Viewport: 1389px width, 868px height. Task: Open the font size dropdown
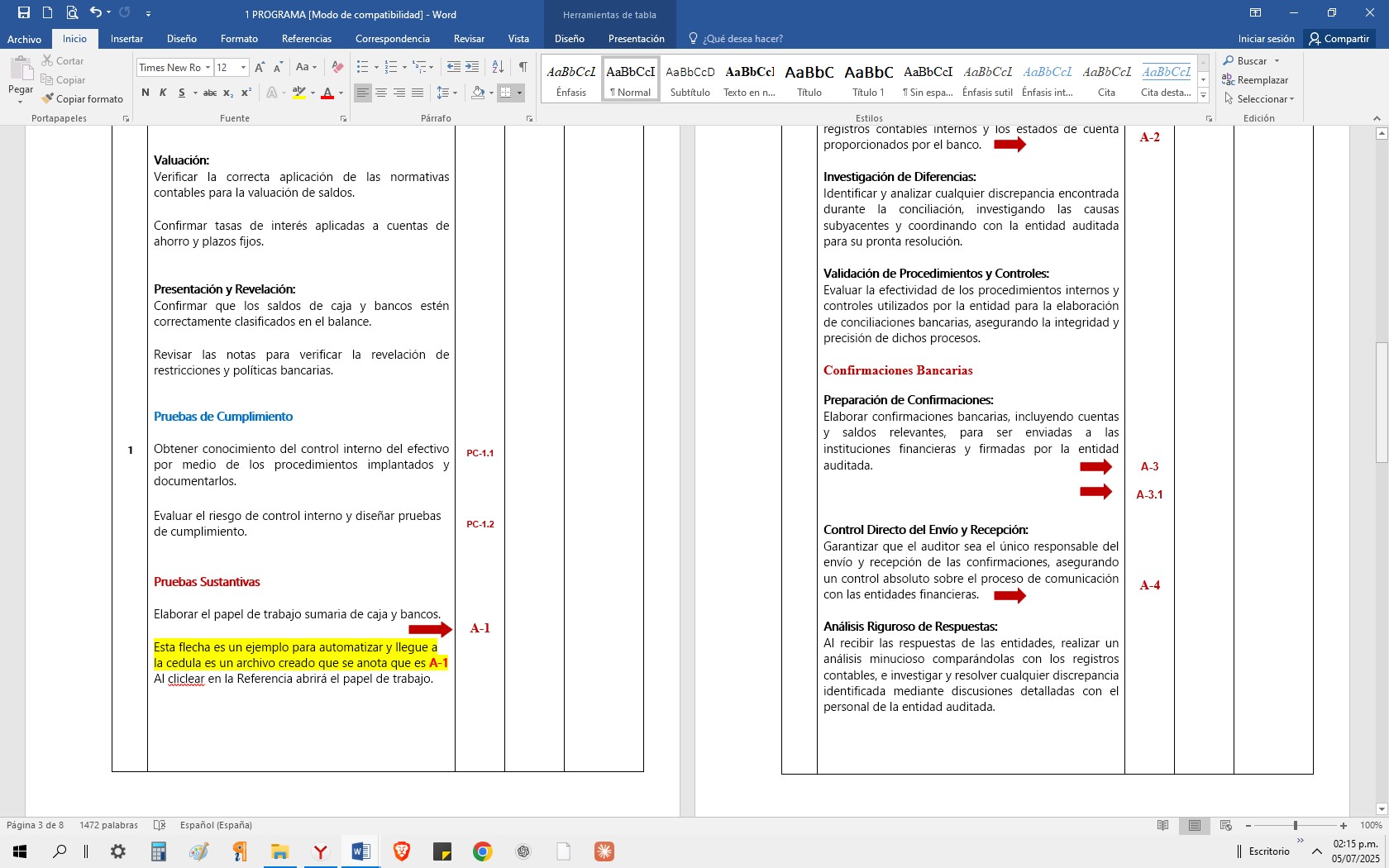coord(243,68)
